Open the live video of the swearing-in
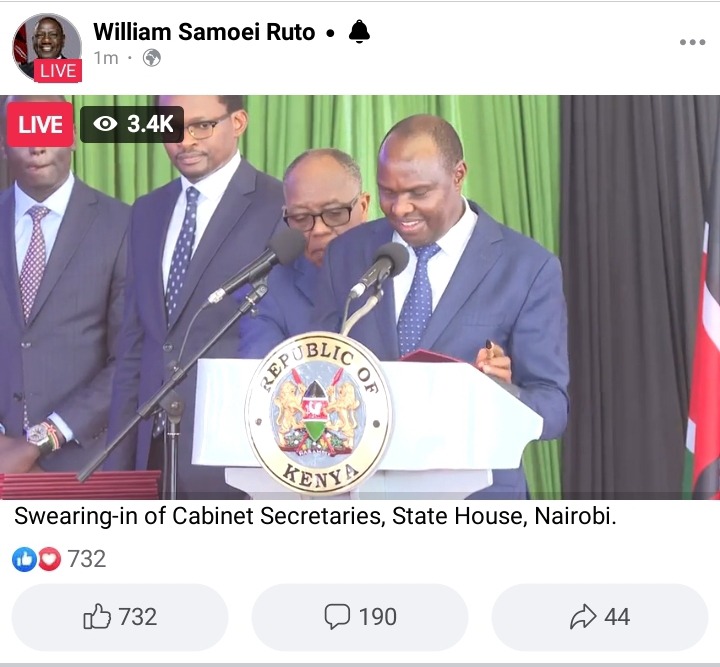Viewport: 720px width, 667px height. click(360, 297)
